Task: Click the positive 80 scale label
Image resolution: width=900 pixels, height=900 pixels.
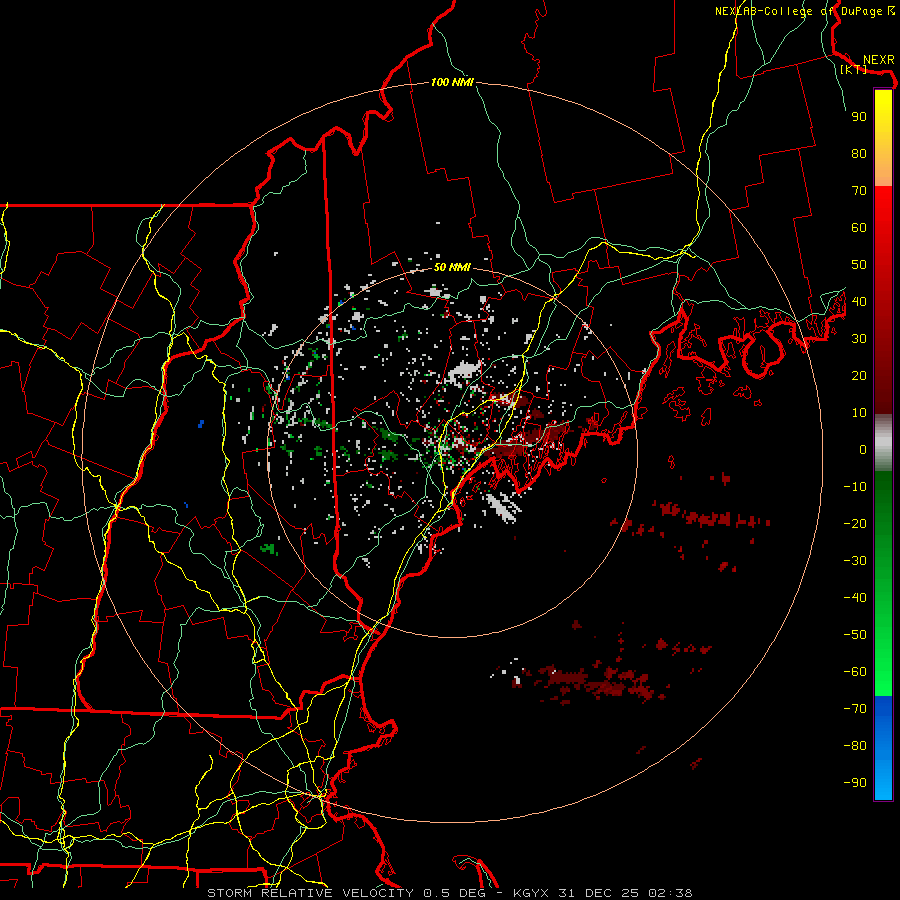Action: click(x=859, y=153)
